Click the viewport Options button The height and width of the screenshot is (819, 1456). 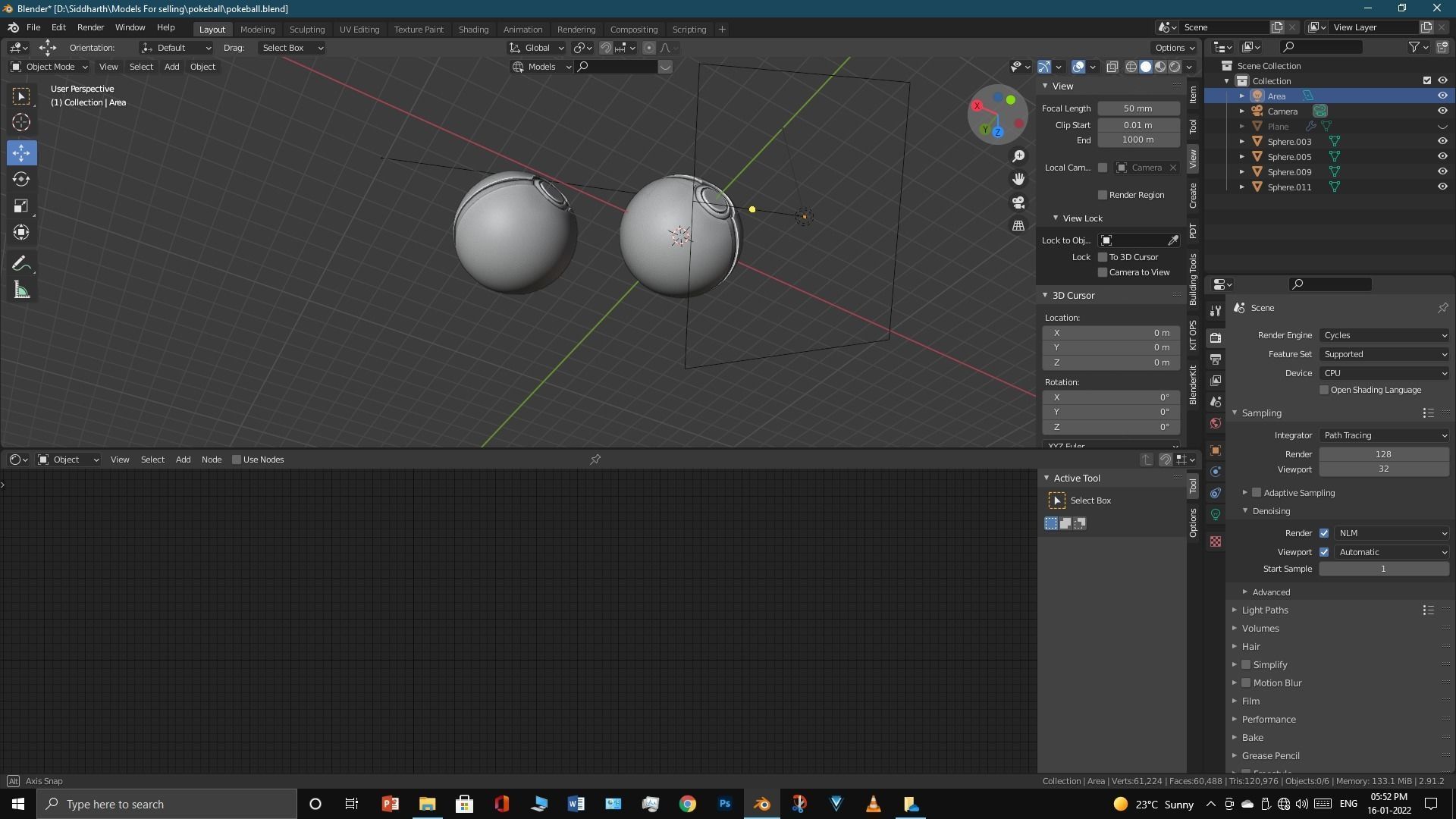[x=1175, y=48]
